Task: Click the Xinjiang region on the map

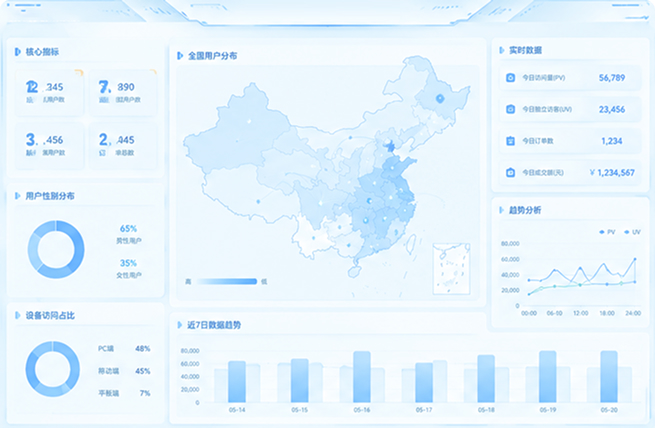Action: [238, 129]
